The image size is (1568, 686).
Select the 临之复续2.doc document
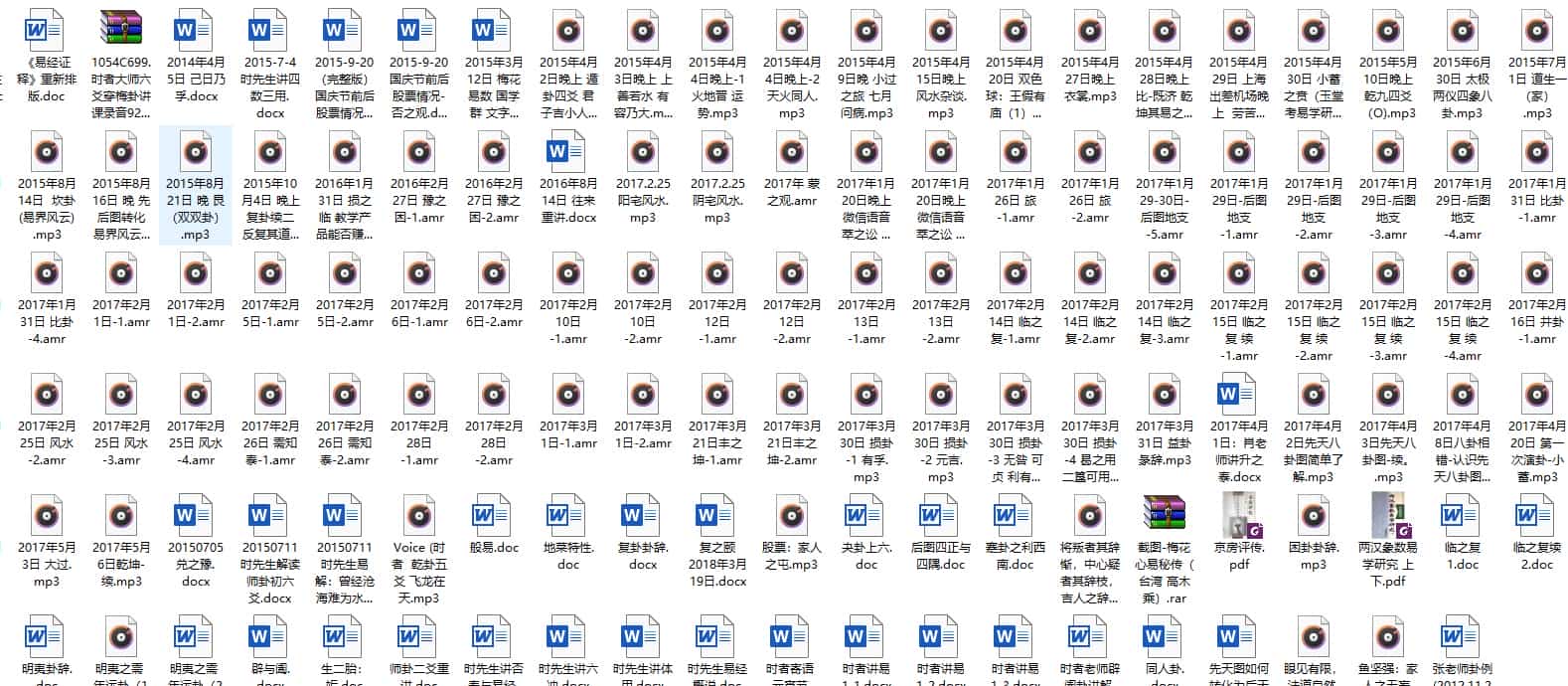coord(1537,517)
